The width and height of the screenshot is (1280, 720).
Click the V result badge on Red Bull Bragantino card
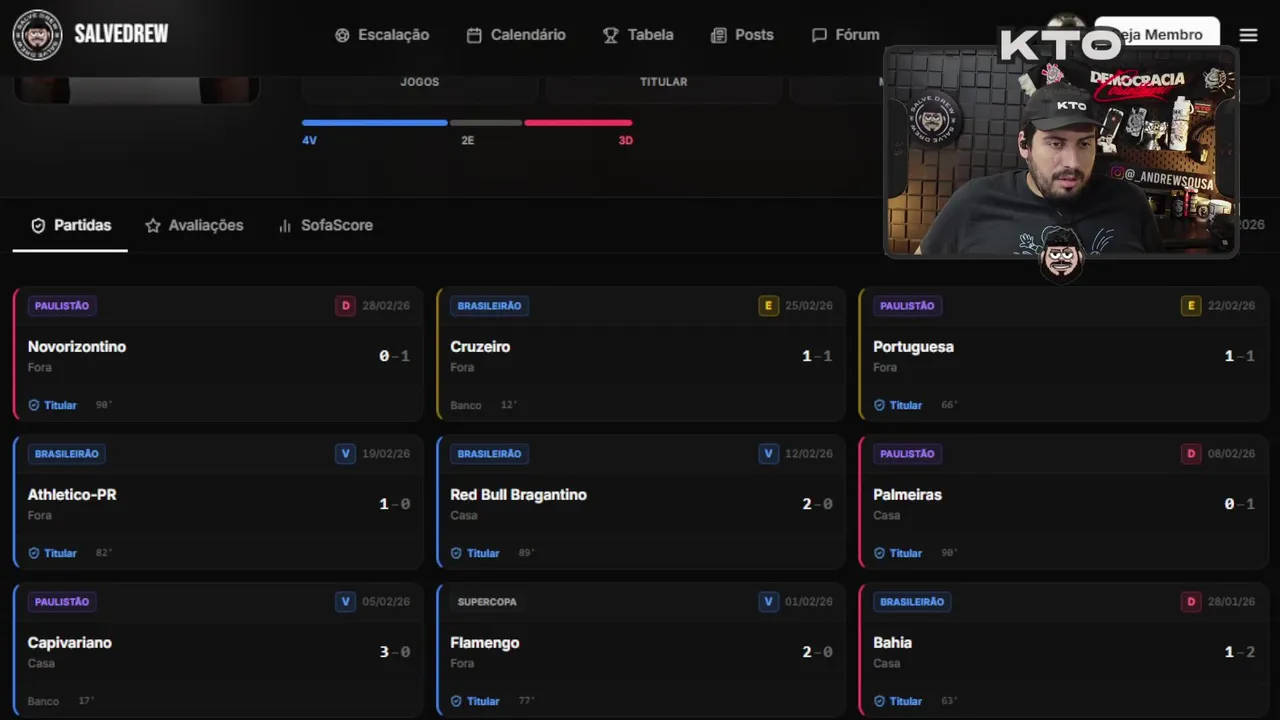coord(768,454)
